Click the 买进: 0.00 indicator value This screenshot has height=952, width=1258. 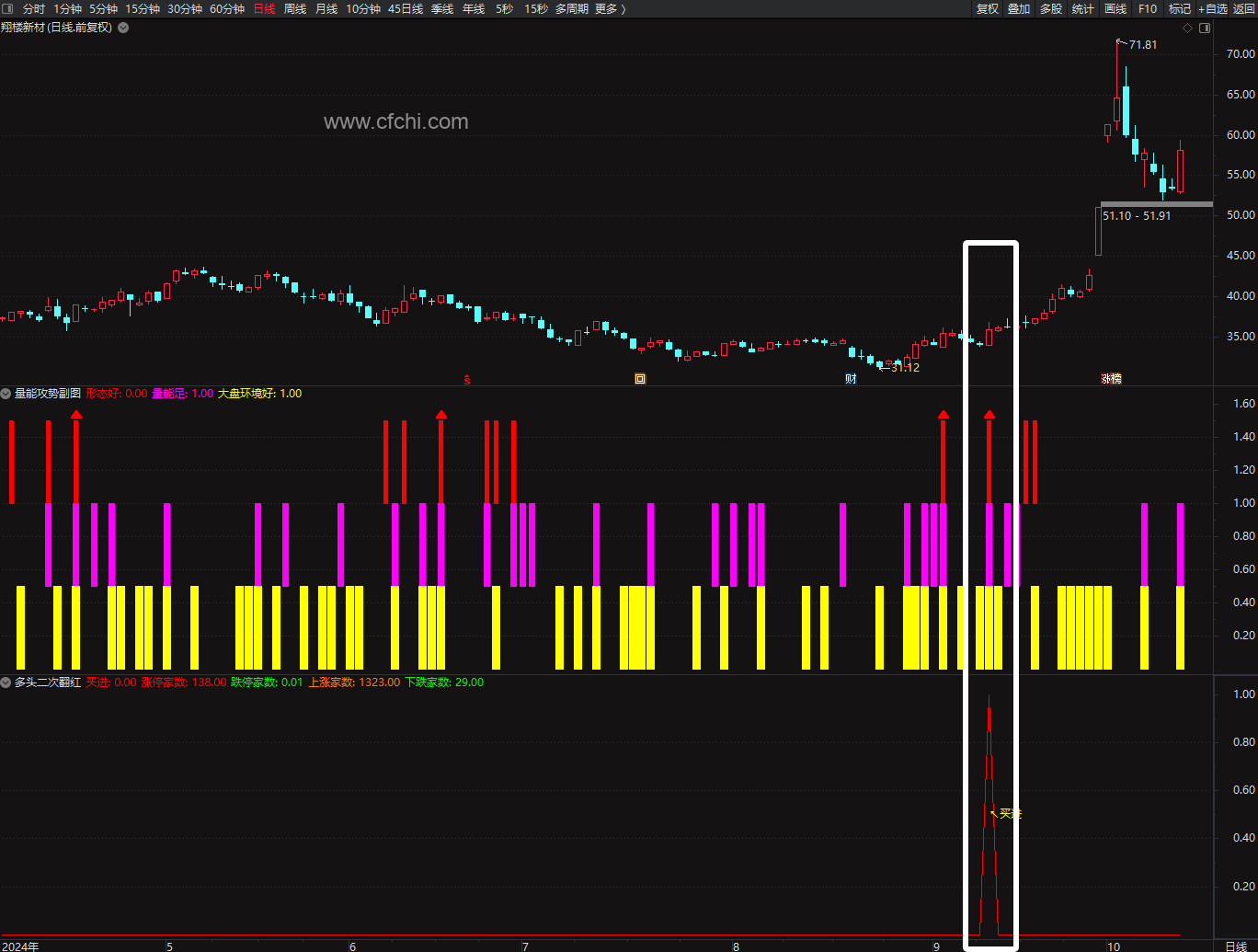[x=110, y=682]
